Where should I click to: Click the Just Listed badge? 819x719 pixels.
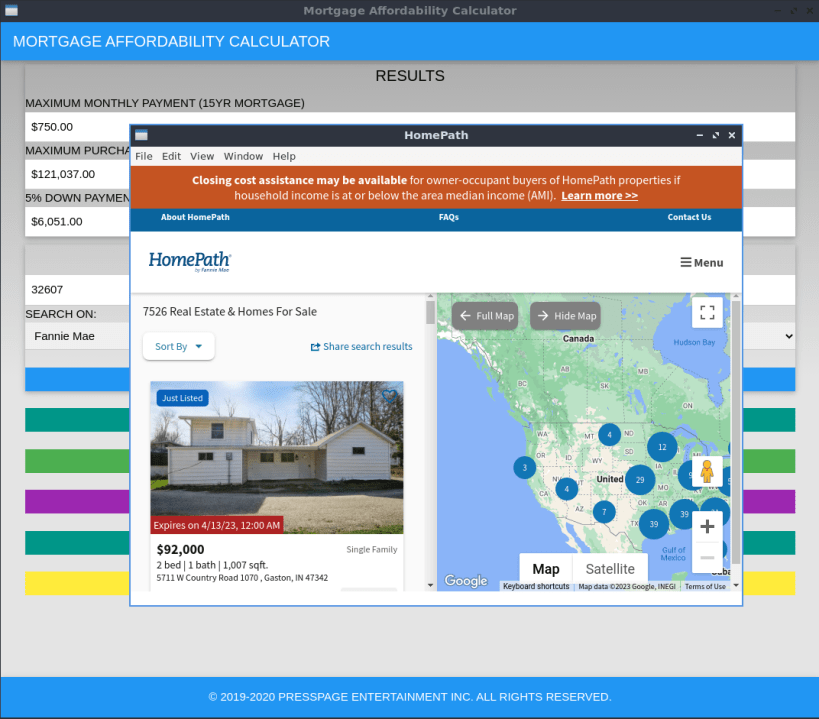click(x=182, y=398)
